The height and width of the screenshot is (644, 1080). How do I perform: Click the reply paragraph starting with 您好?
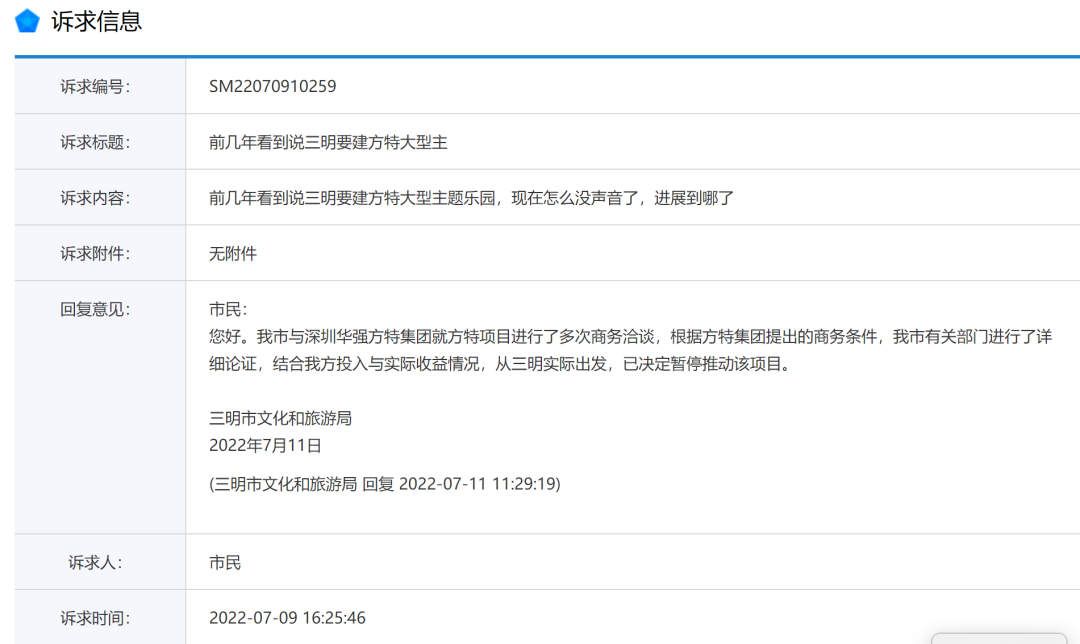[x=630, y=350]
